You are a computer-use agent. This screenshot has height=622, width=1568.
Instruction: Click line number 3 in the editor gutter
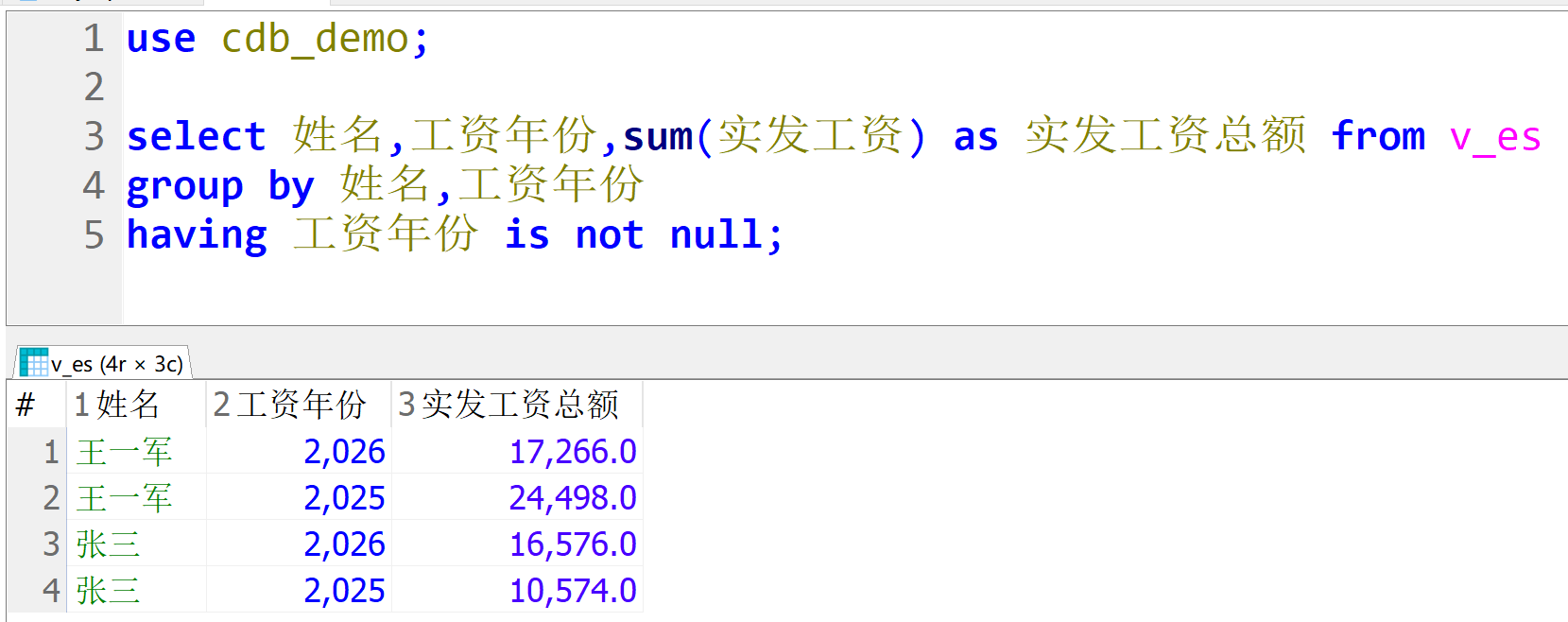pyautogui.click(x=94, y=136)
